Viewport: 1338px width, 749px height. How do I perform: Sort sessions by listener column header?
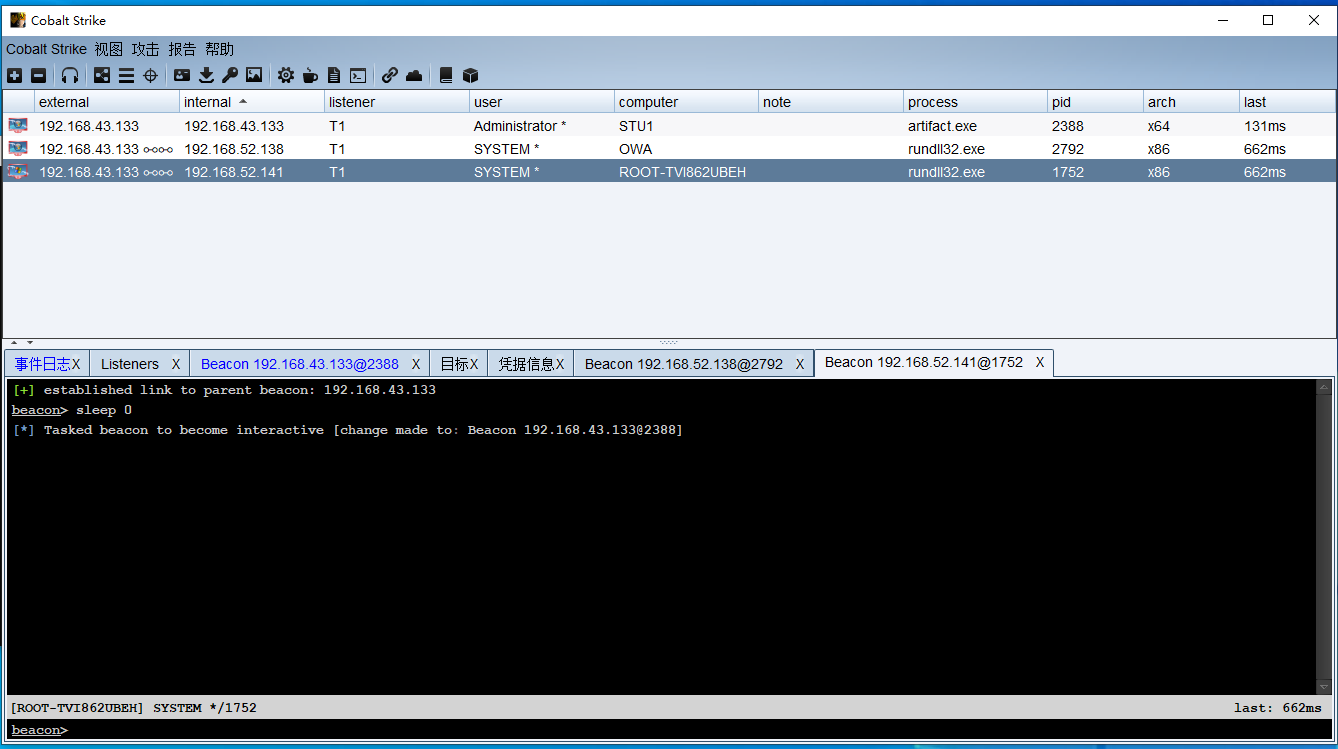click(x=397, y=102)
